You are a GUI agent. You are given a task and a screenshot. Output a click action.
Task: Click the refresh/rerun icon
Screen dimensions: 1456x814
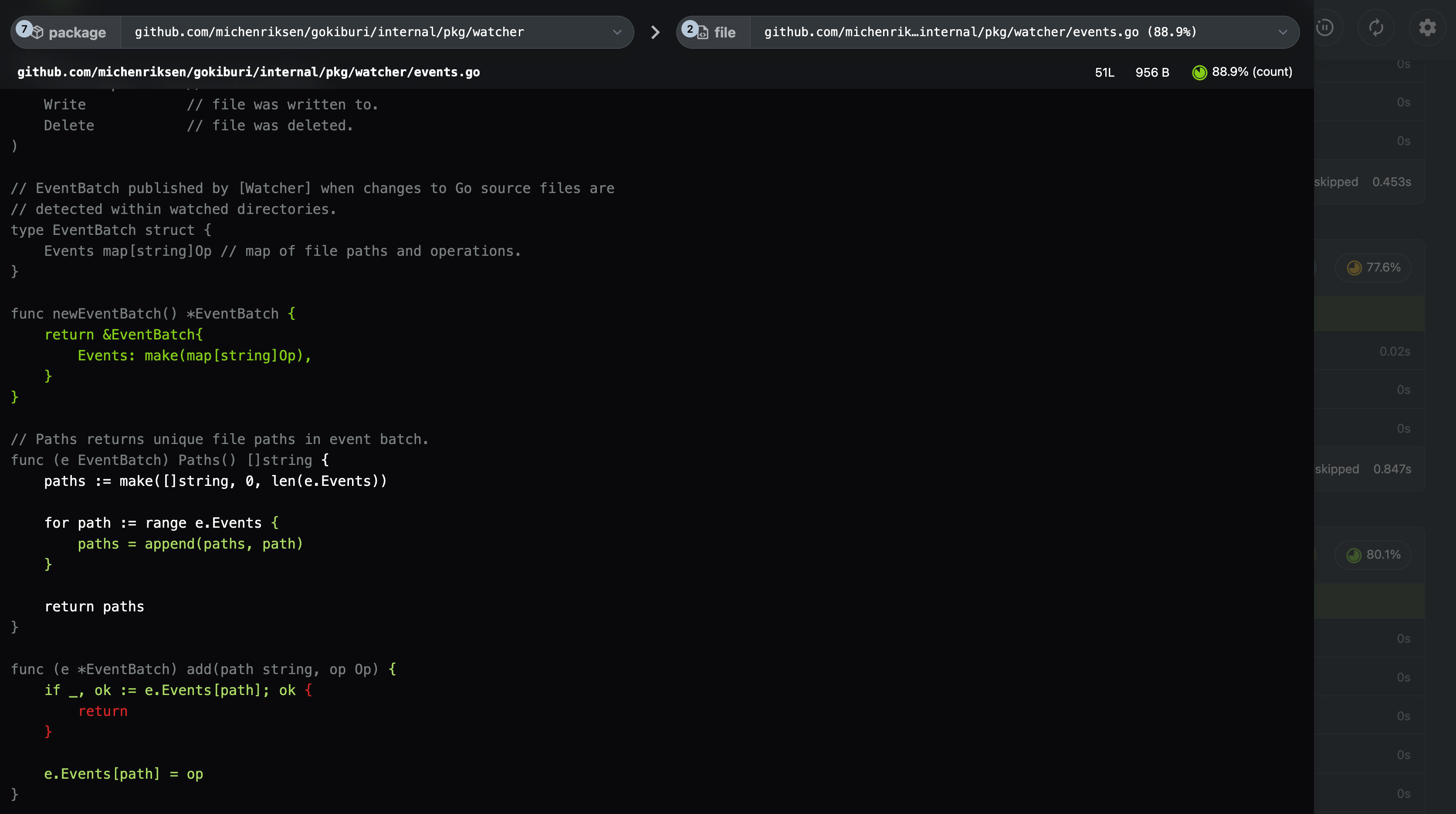(1376, 28)
